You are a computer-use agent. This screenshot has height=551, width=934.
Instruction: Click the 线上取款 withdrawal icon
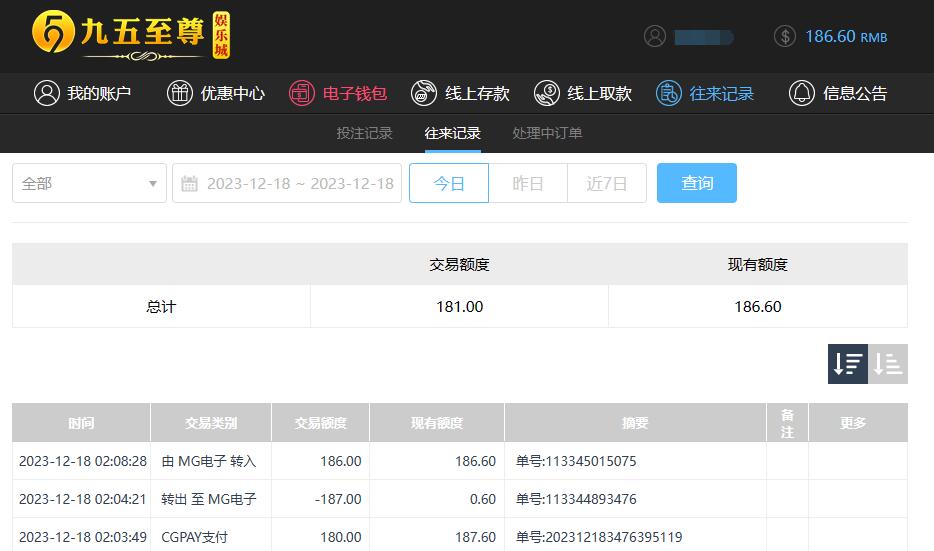[x=546, y=93]
